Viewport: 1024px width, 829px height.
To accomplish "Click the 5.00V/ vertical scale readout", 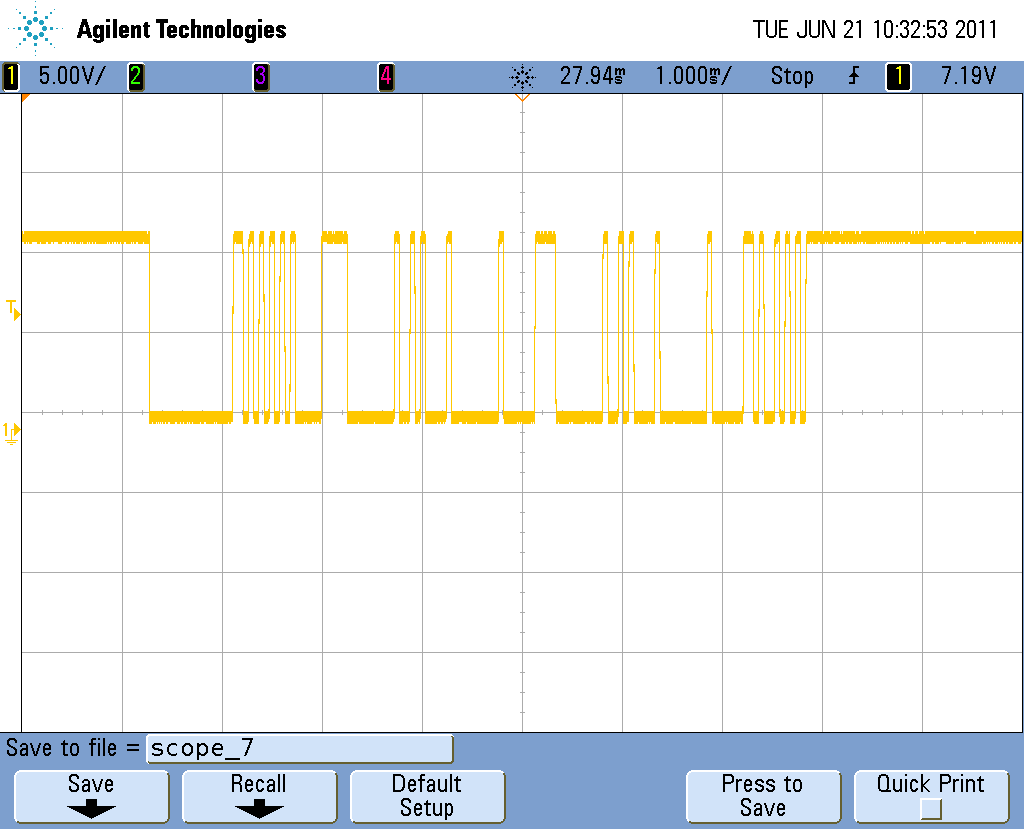I will click(x=71, y=76).
